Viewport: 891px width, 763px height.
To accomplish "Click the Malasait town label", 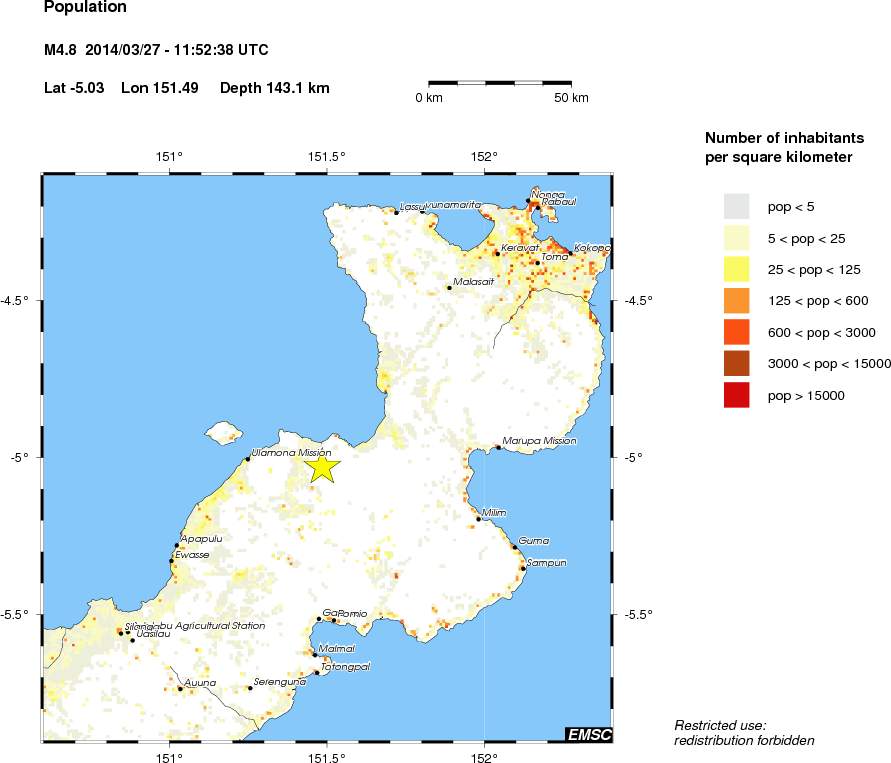I will [x=474, y=282].
